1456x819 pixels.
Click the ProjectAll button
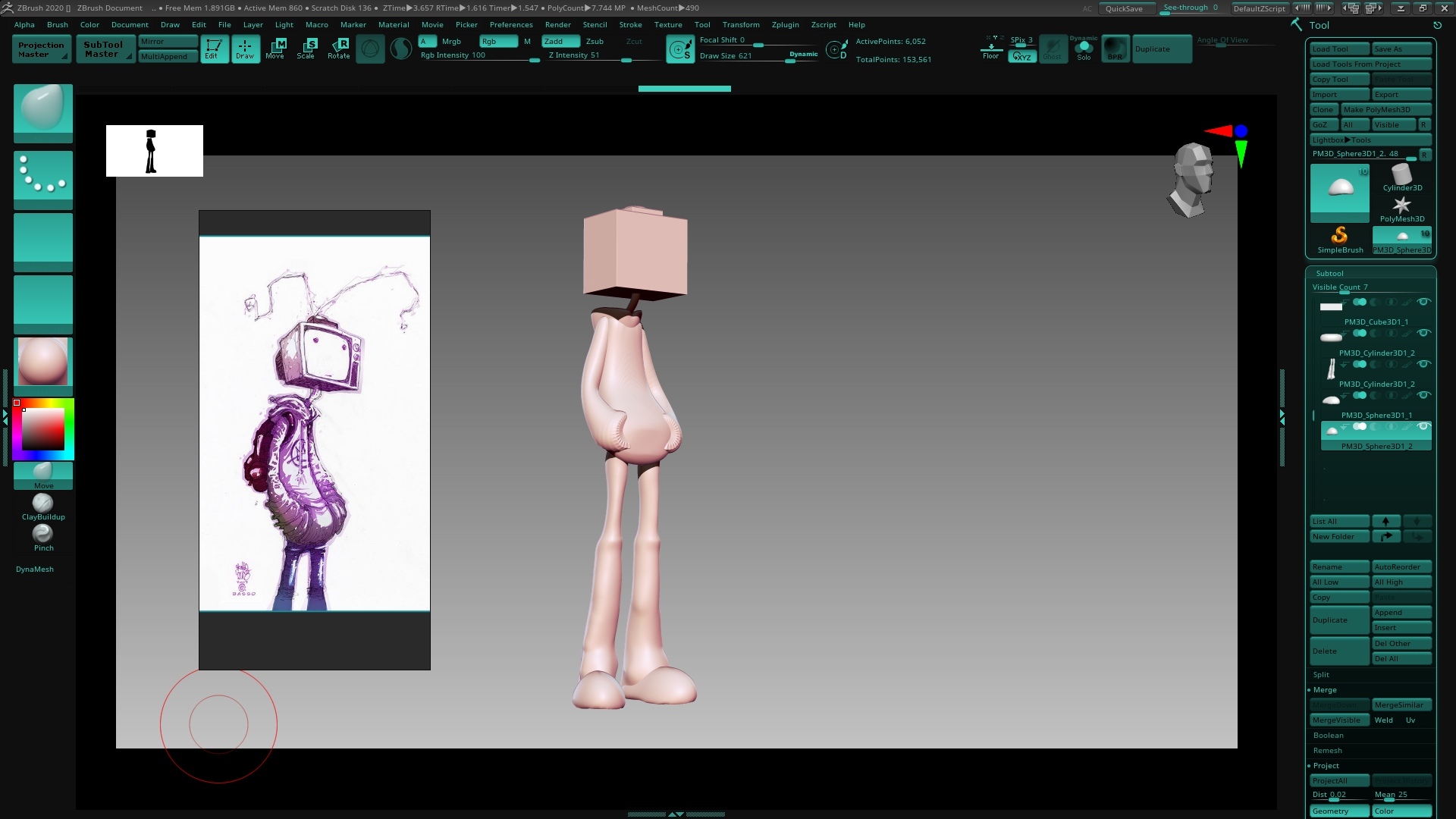(1339, 781)
